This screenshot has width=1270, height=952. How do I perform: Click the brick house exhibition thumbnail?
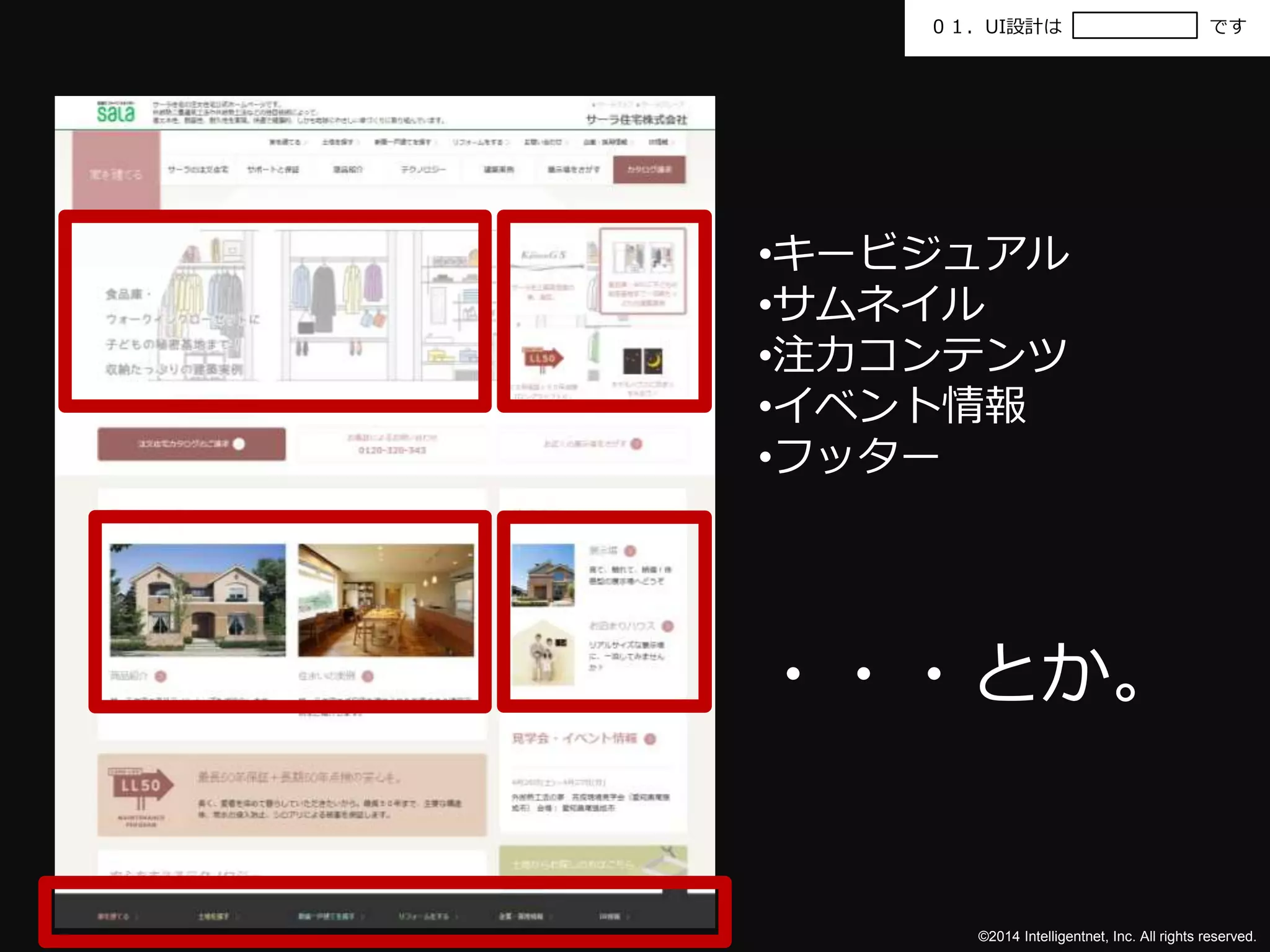pyautogui.click(x=543, y=575)
